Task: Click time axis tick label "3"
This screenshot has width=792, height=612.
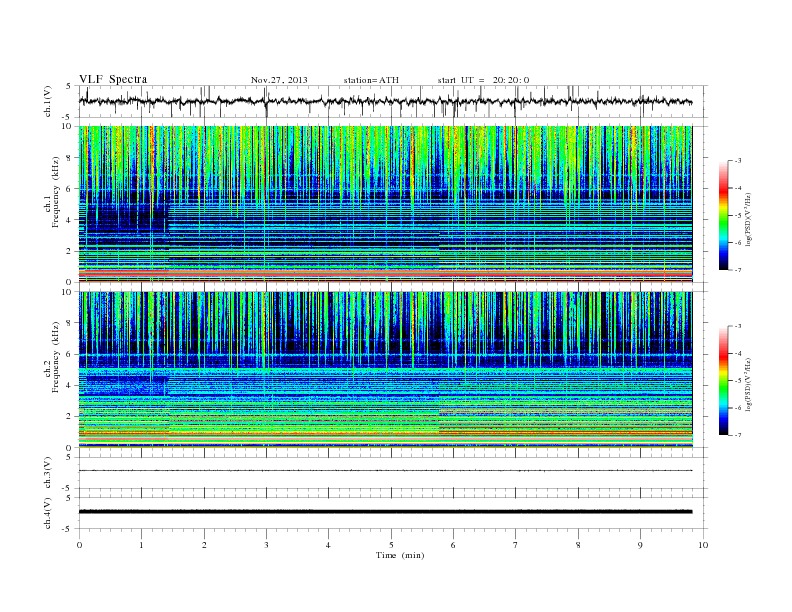Action: click(267, 545)
